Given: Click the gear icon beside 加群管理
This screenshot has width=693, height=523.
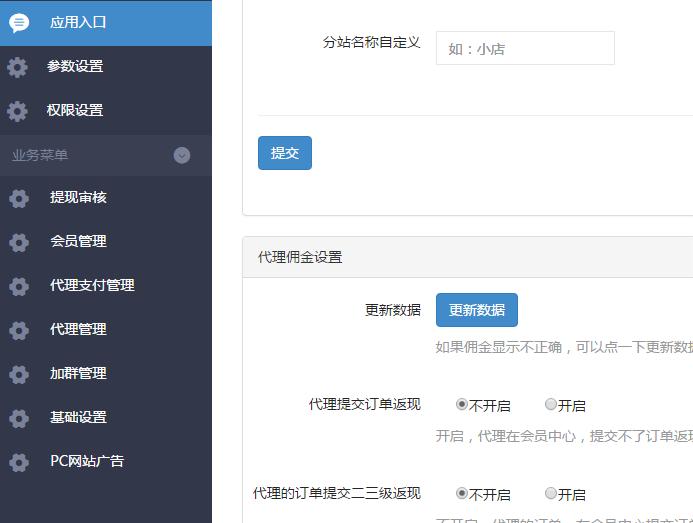Looking at the screenshot, I should (x=19, y=374).
